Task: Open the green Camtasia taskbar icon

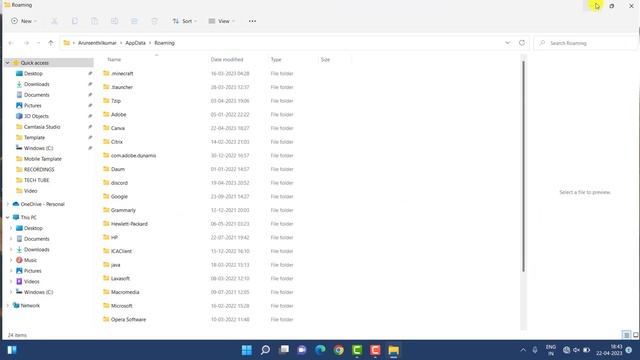Action: (x=357, y=350)
